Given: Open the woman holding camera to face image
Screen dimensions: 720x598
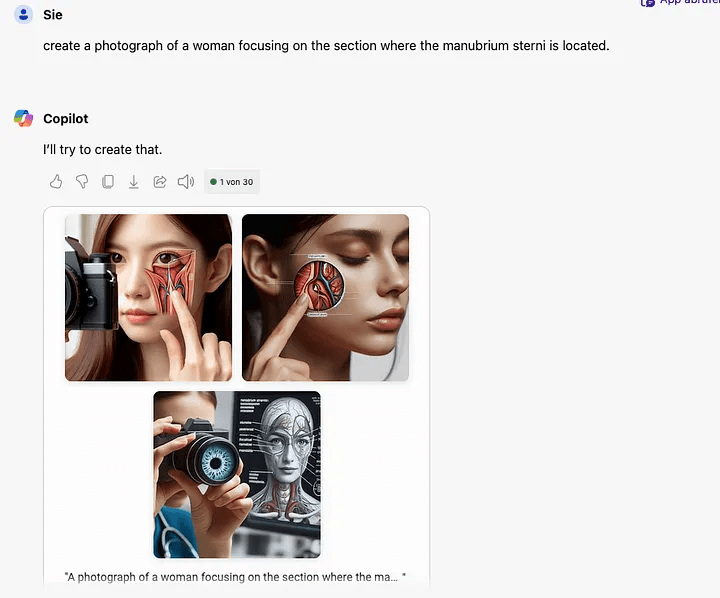Looking at the screenshot, I should pos(148,297).
